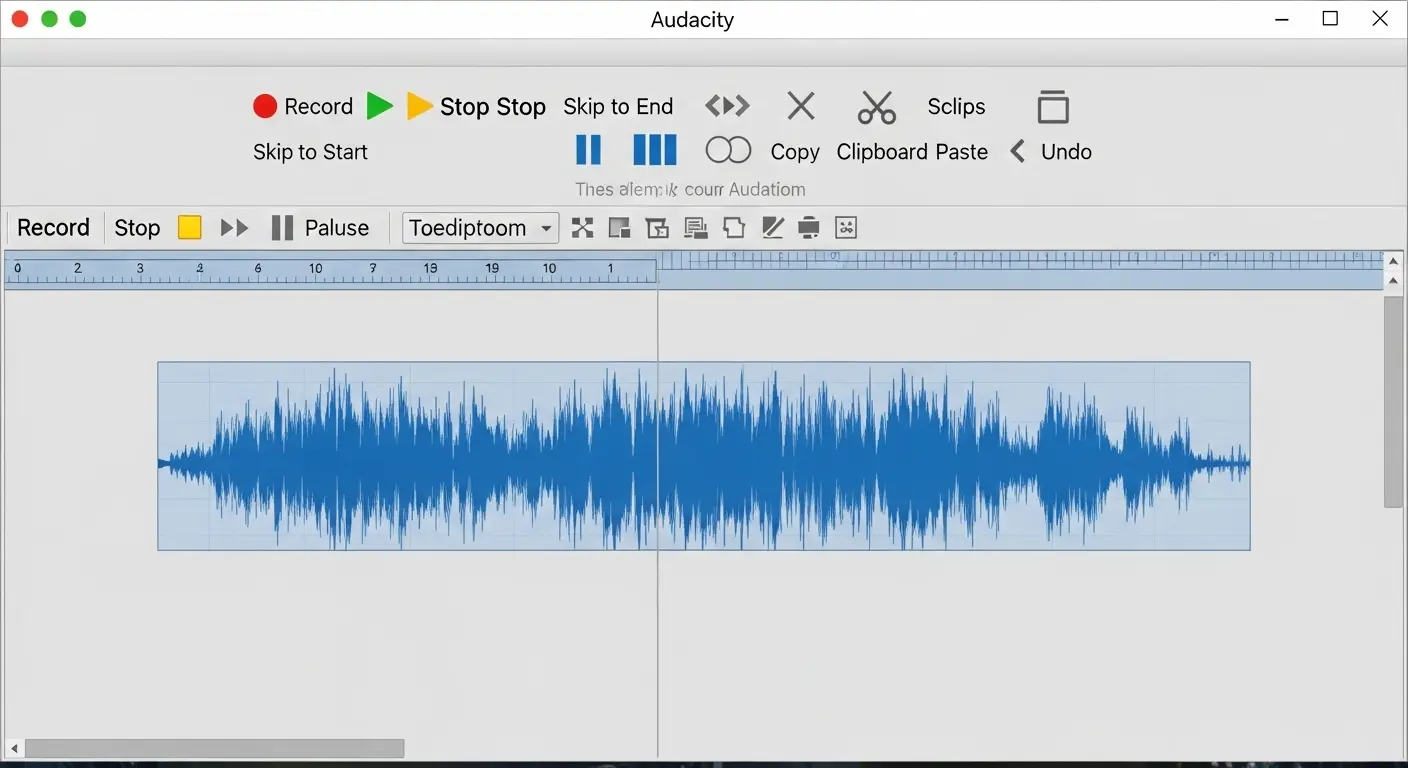Click the folded page outline icon
Image resolution: width=1408 pixels, height=768 pixels.
(x=734, y=228)
